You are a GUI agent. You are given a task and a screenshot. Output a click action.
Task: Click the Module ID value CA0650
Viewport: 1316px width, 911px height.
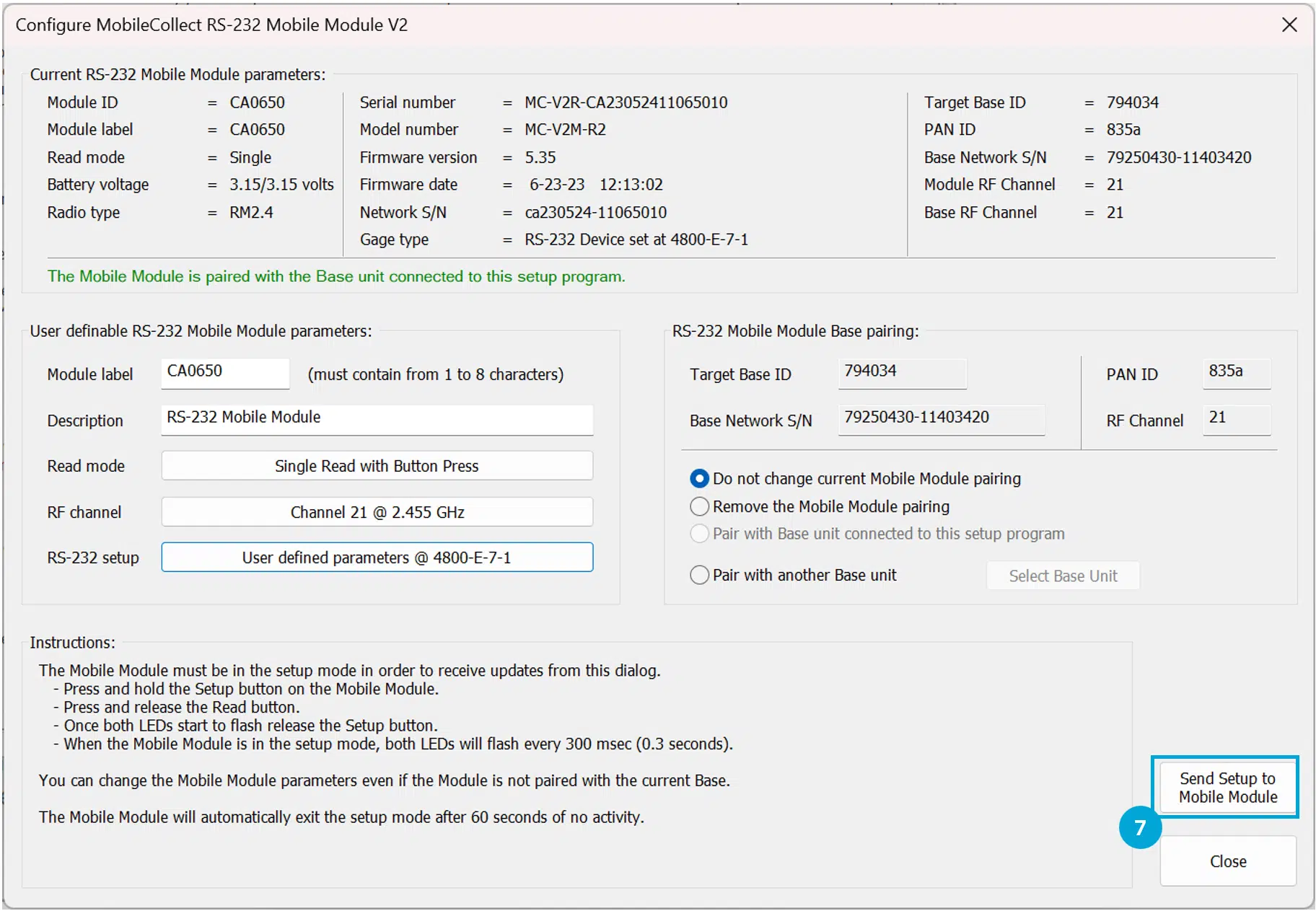tap(257, 102)
